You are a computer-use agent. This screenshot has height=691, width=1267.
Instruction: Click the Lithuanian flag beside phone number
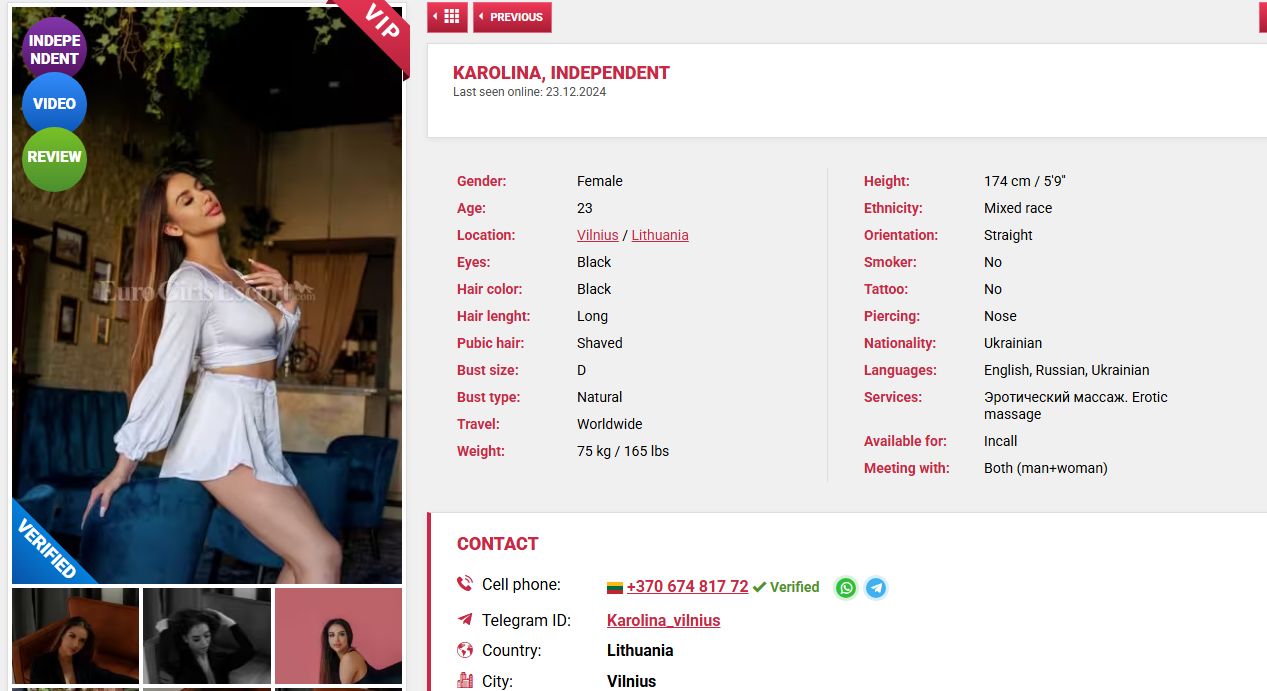pyautogui.click(x=615, y=588)
